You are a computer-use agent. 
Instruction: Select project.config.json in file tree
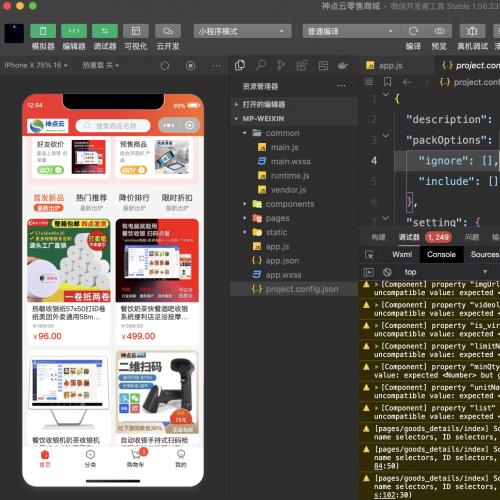pos(294,289)
